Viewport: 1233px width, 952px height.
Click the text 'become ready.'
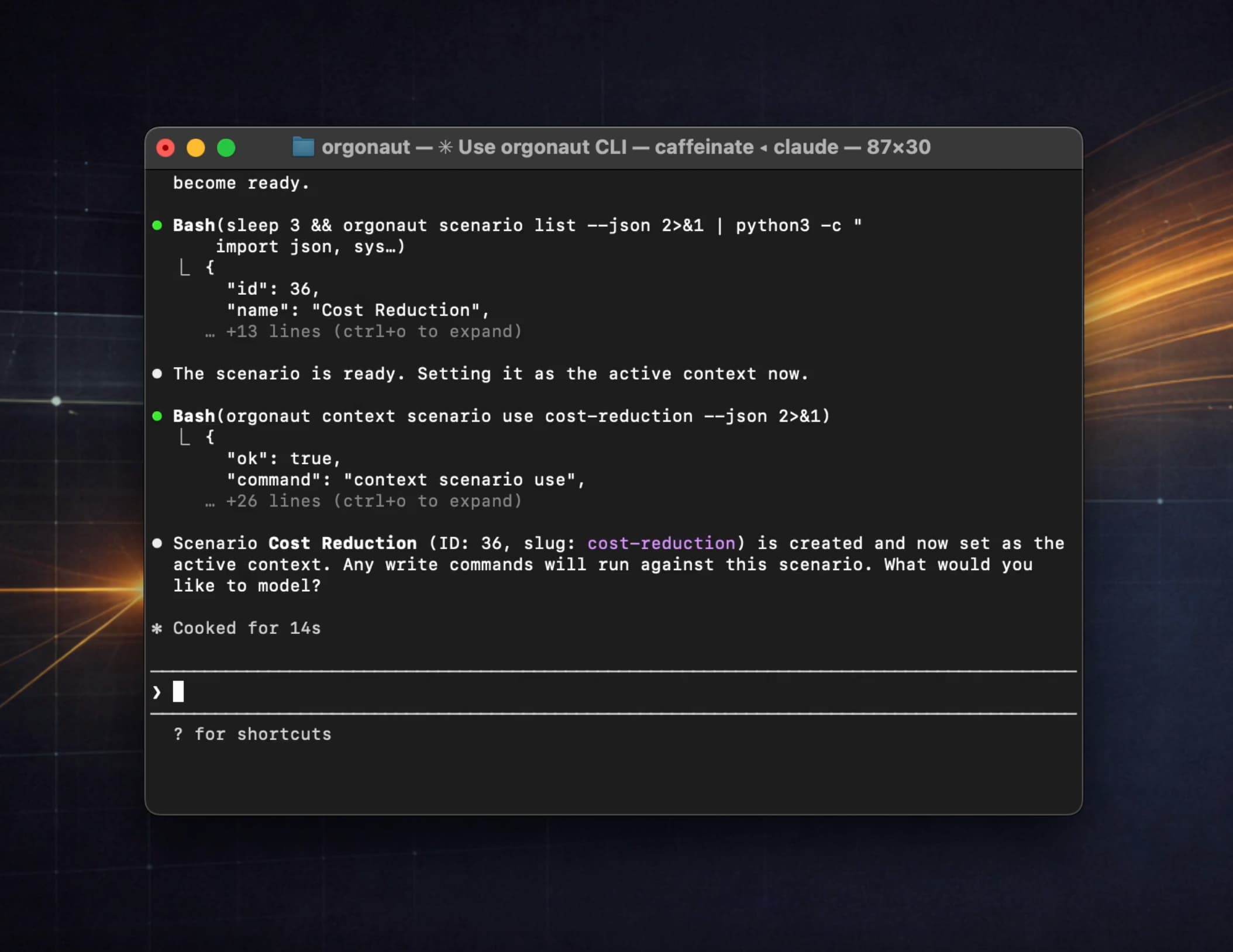tap(241, 184)
